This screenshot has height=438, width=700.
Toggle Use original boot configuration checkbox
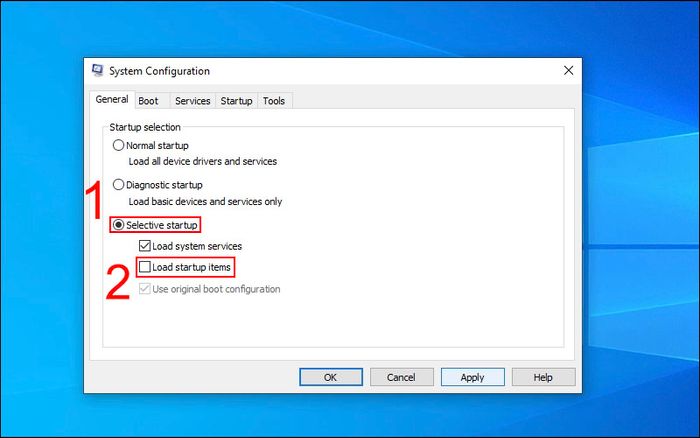145,288
